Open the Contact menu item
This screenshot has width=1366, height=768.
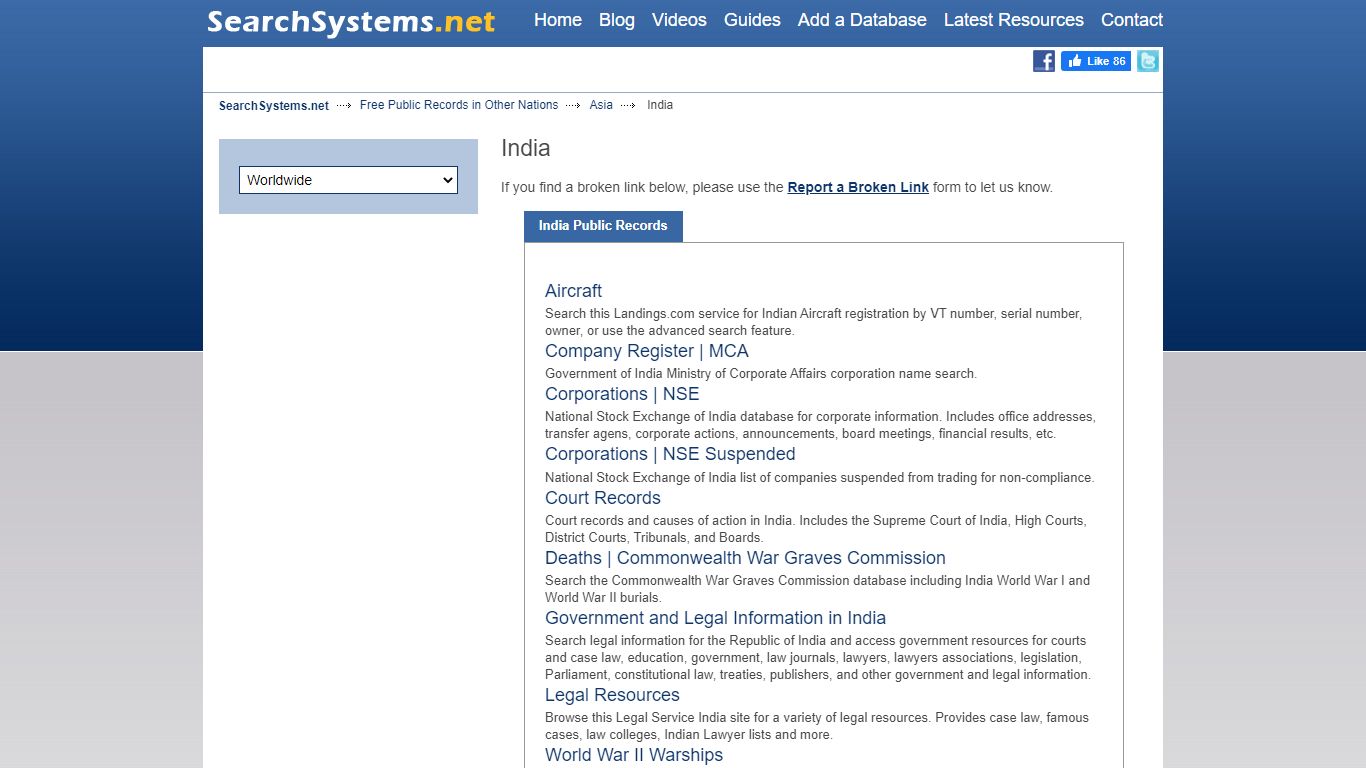[1132, 20]
